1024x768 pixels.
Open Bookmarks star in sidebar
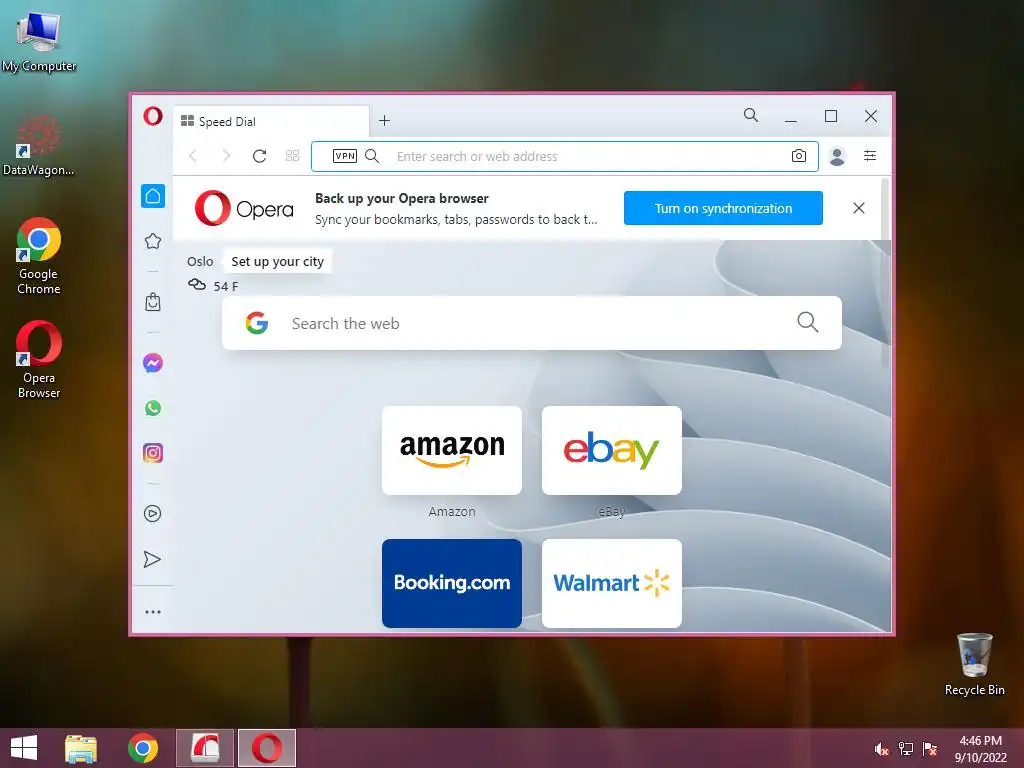pos(153,241)
